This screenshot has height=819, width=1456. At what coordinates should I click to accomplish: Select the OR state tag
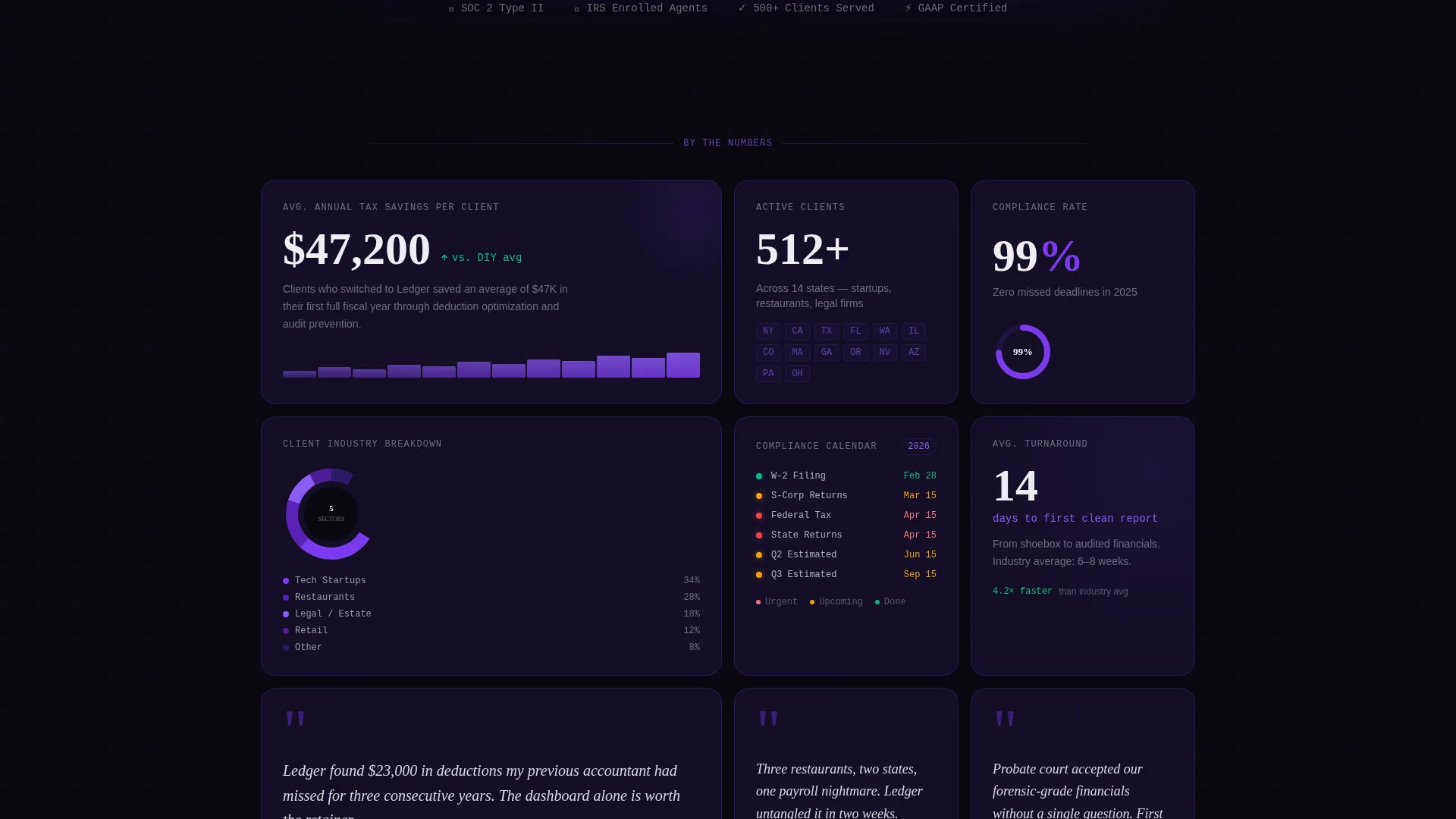click(855, 353)
